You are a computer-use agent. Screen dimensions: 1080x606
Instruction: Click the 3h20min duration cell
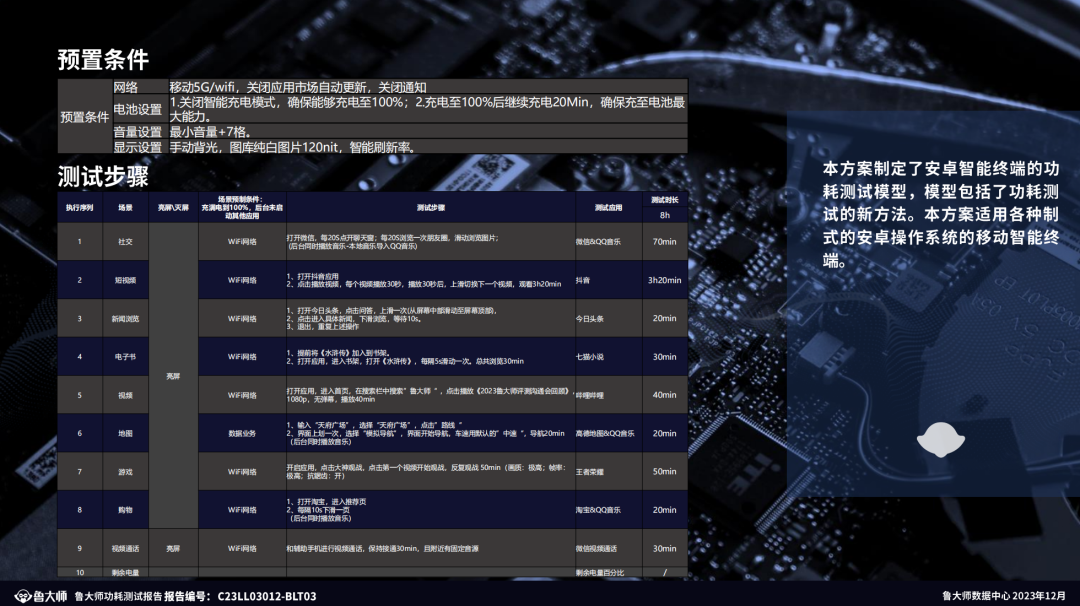pyautogui.click(x=664, y=280)
